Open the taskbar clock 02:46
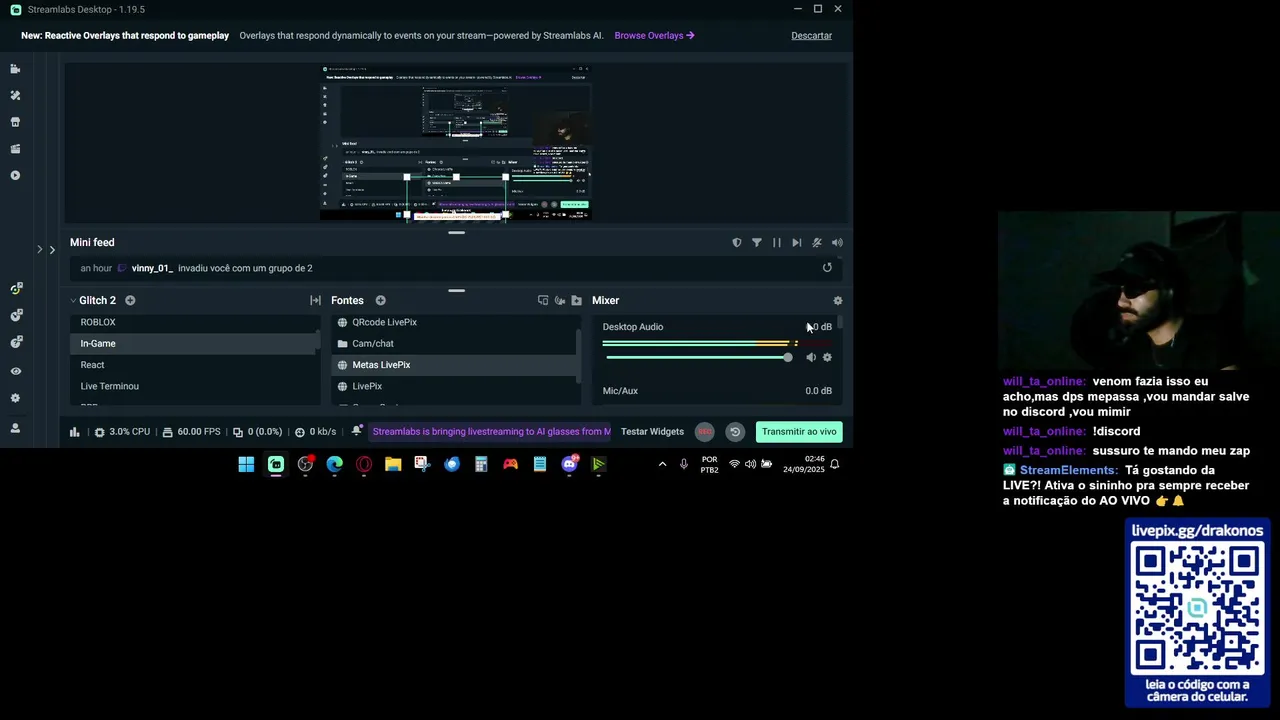 tap(804, 464)
